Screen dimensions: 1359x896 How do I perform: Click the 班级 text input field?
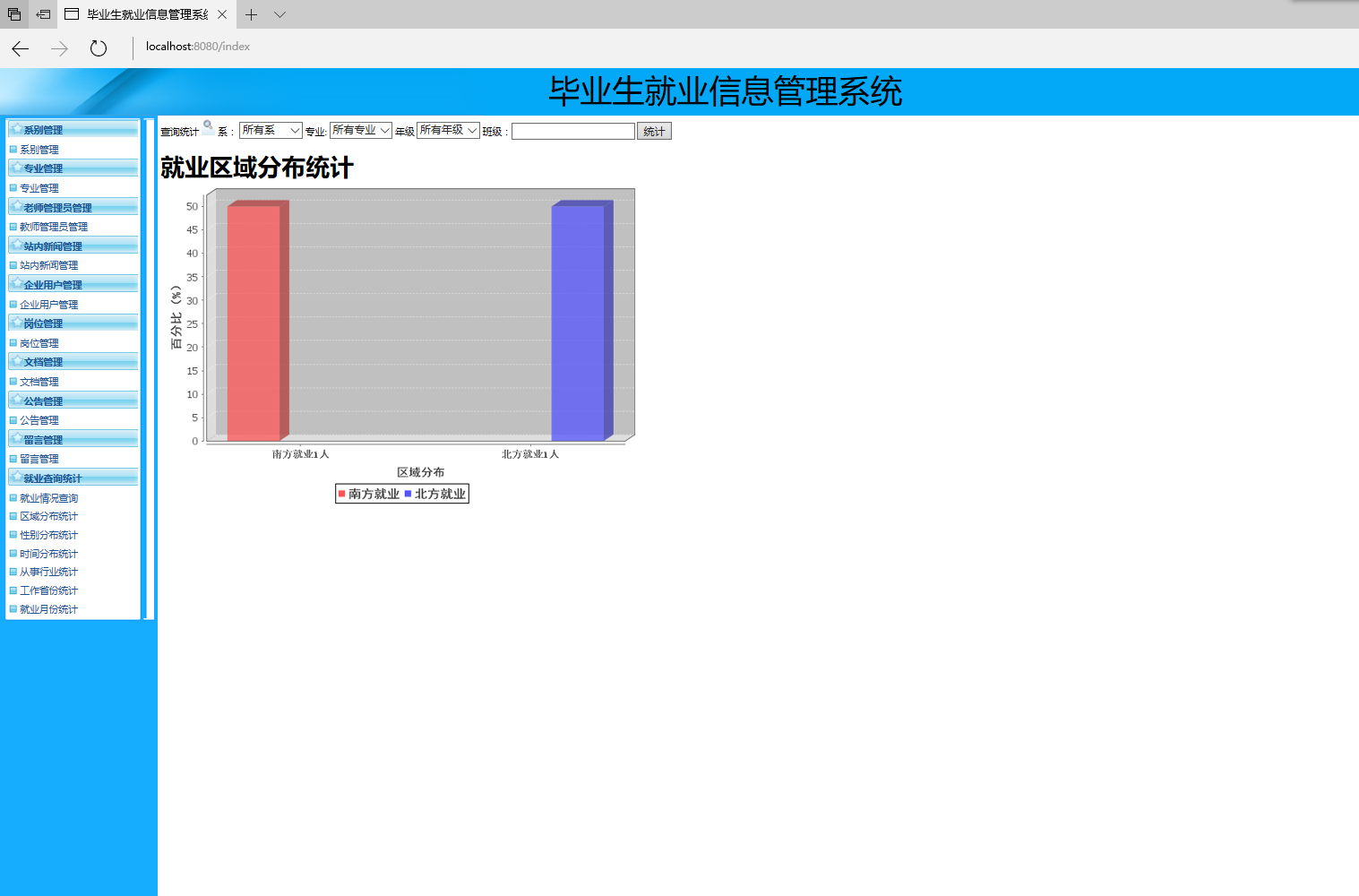(573, 131)
